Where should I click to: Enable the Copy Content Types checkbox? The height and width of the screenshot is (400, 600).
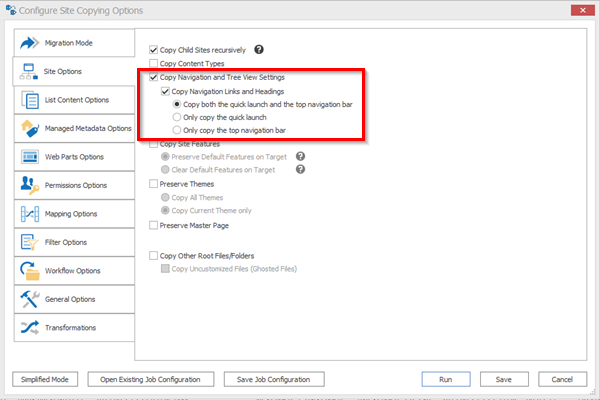click(x=153, y=63)
